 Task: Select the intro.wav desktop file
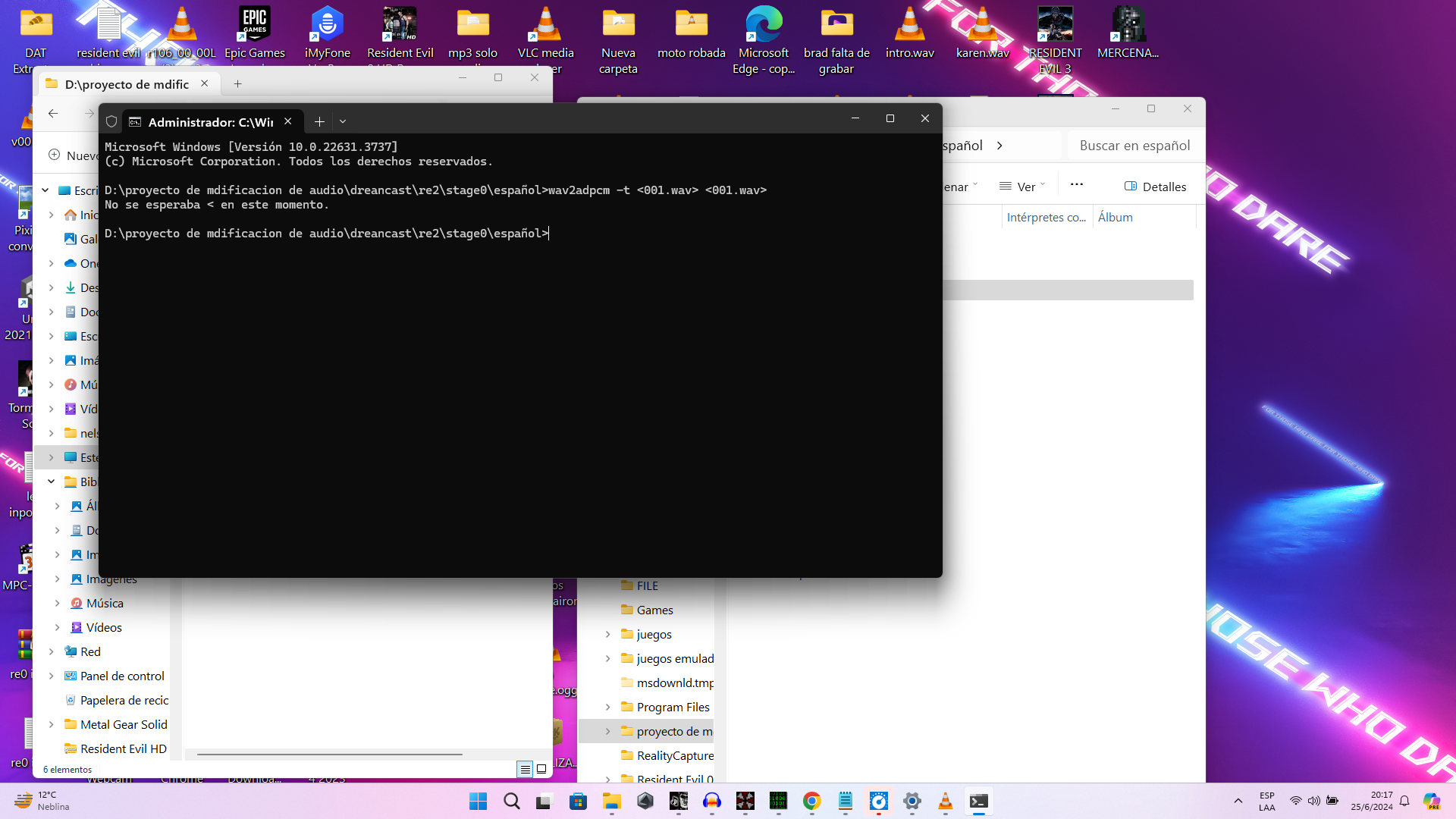click(x=910, y=33)
